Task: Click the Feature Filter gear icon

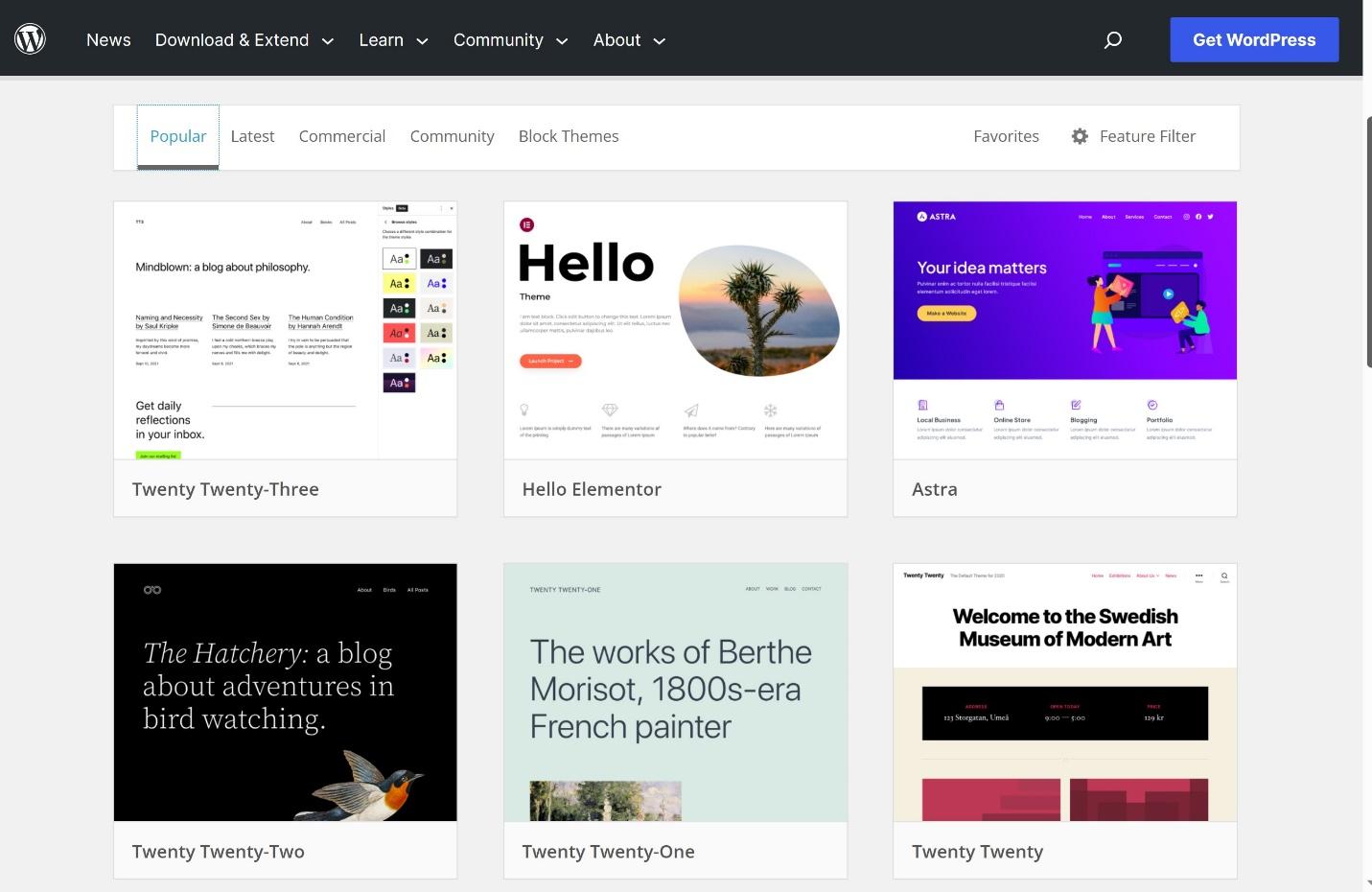Action: pyautogui.click(x=1080, y=136)
